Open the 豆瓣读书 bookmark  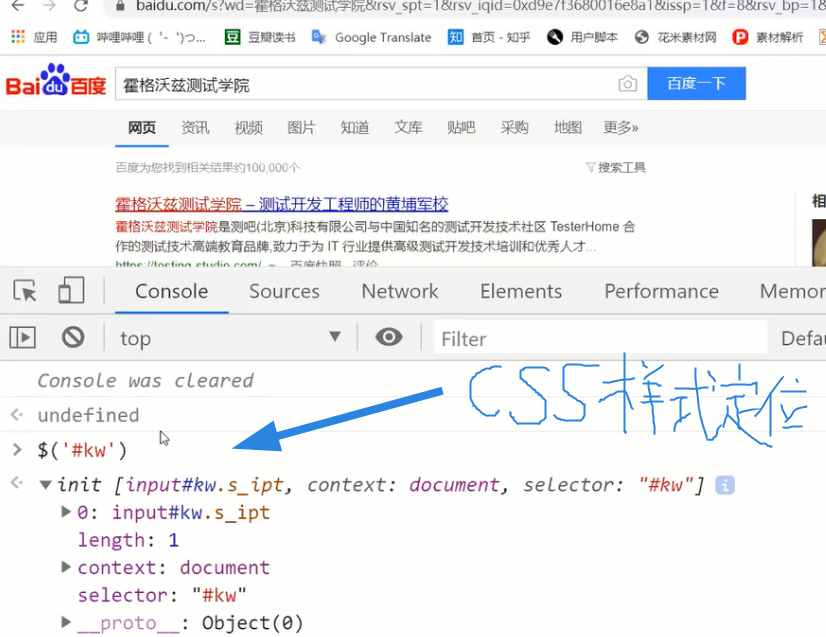[x=260, y=37]
